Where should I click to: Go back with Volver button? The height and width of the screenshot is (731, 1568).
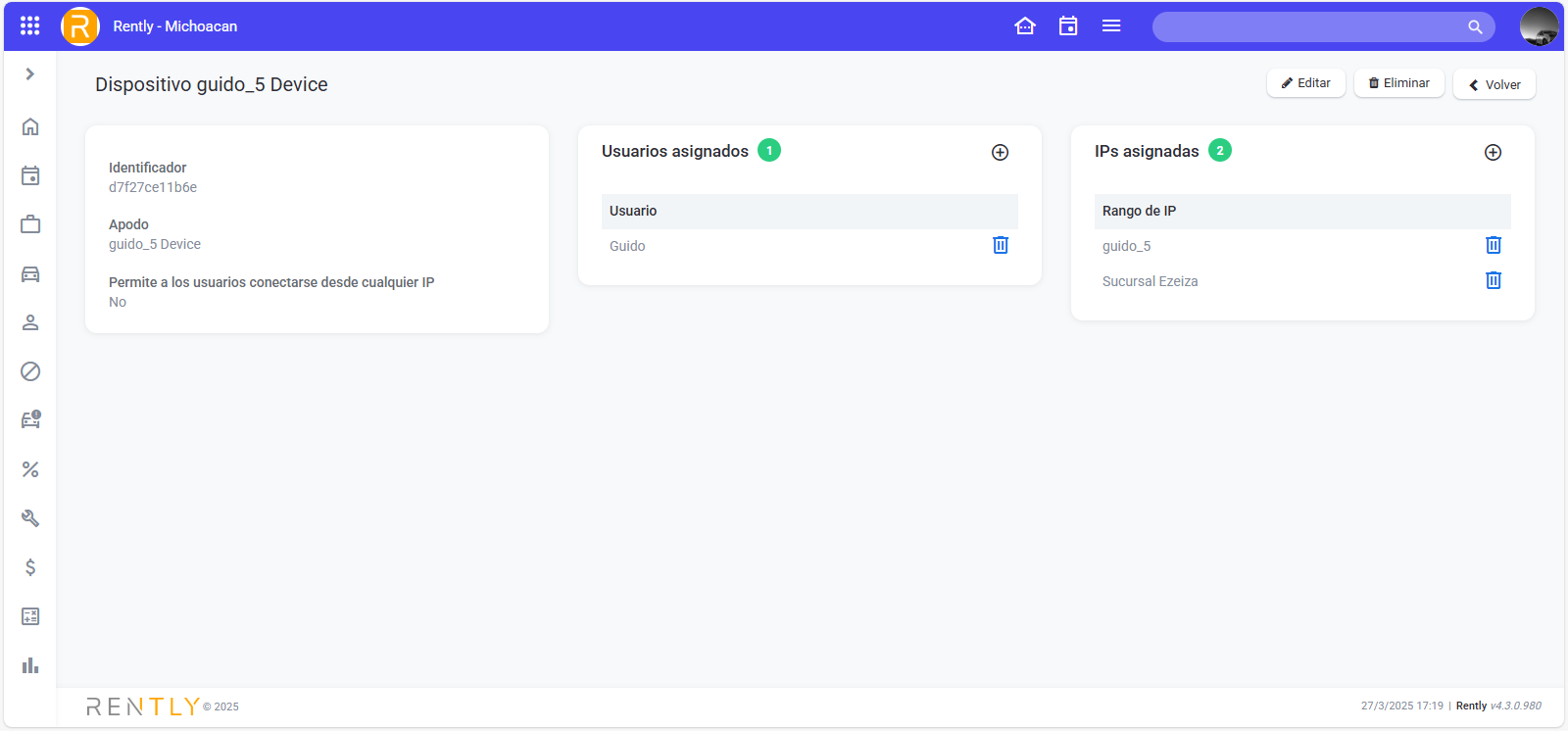pyautogui.click(x=1494, y=84)
